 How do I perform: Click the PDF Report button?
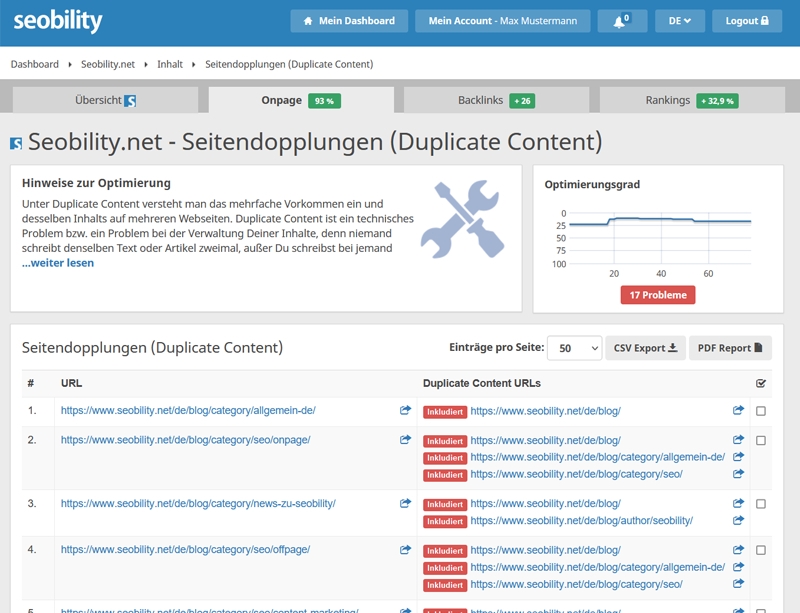730,348
